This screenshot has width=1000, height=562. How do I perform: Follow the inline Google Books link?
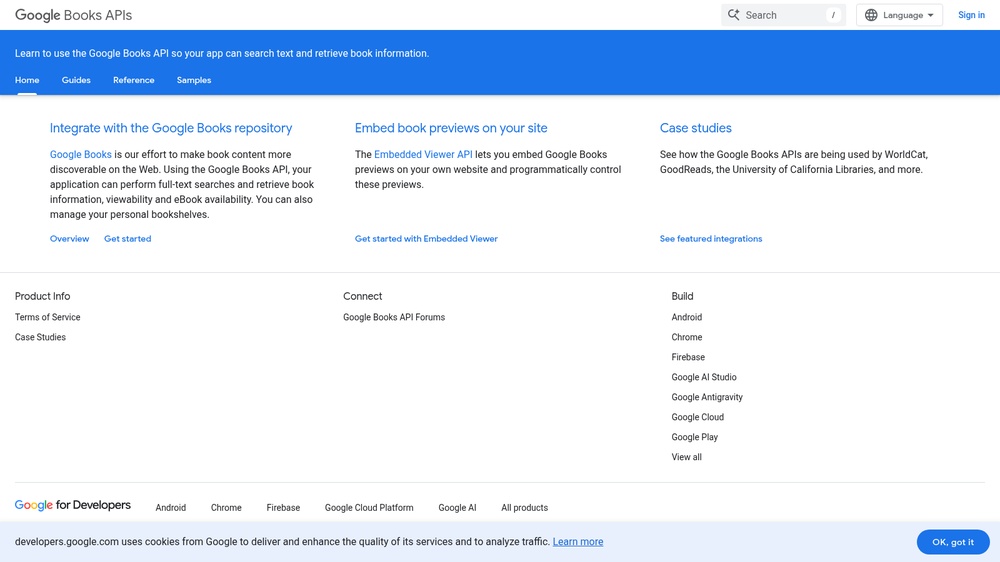coord(80,154)
